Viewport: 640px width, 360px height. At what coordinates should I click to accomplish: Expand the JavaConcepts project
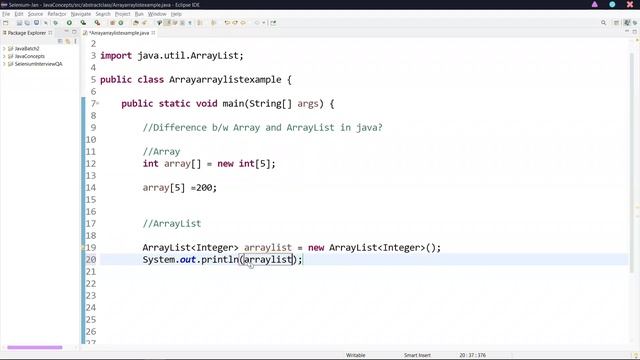4,56
